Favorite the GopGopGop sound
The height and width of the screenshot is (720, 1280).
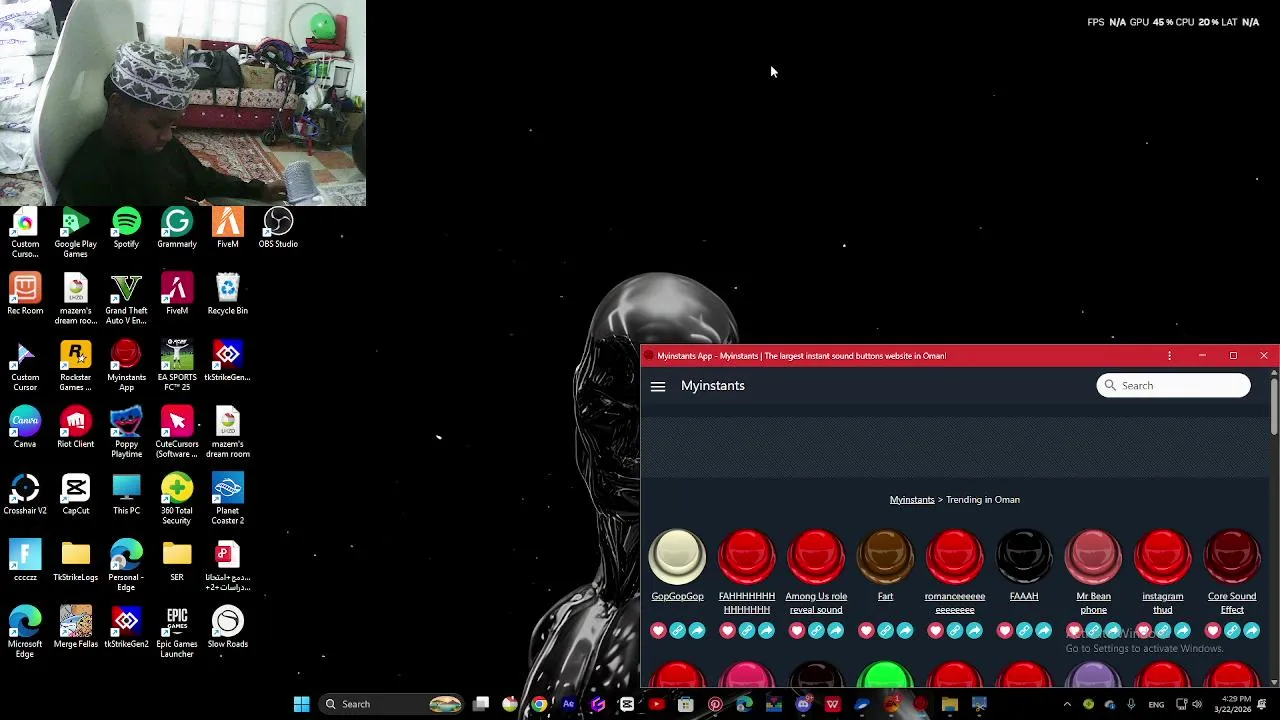658,630
